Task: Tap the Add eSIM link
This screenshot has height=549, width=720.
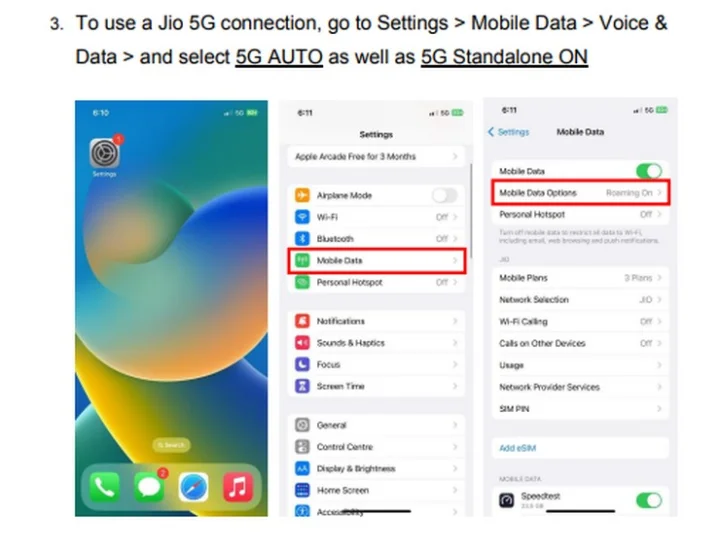Action: pyautogui.click(x=518, y=448)
